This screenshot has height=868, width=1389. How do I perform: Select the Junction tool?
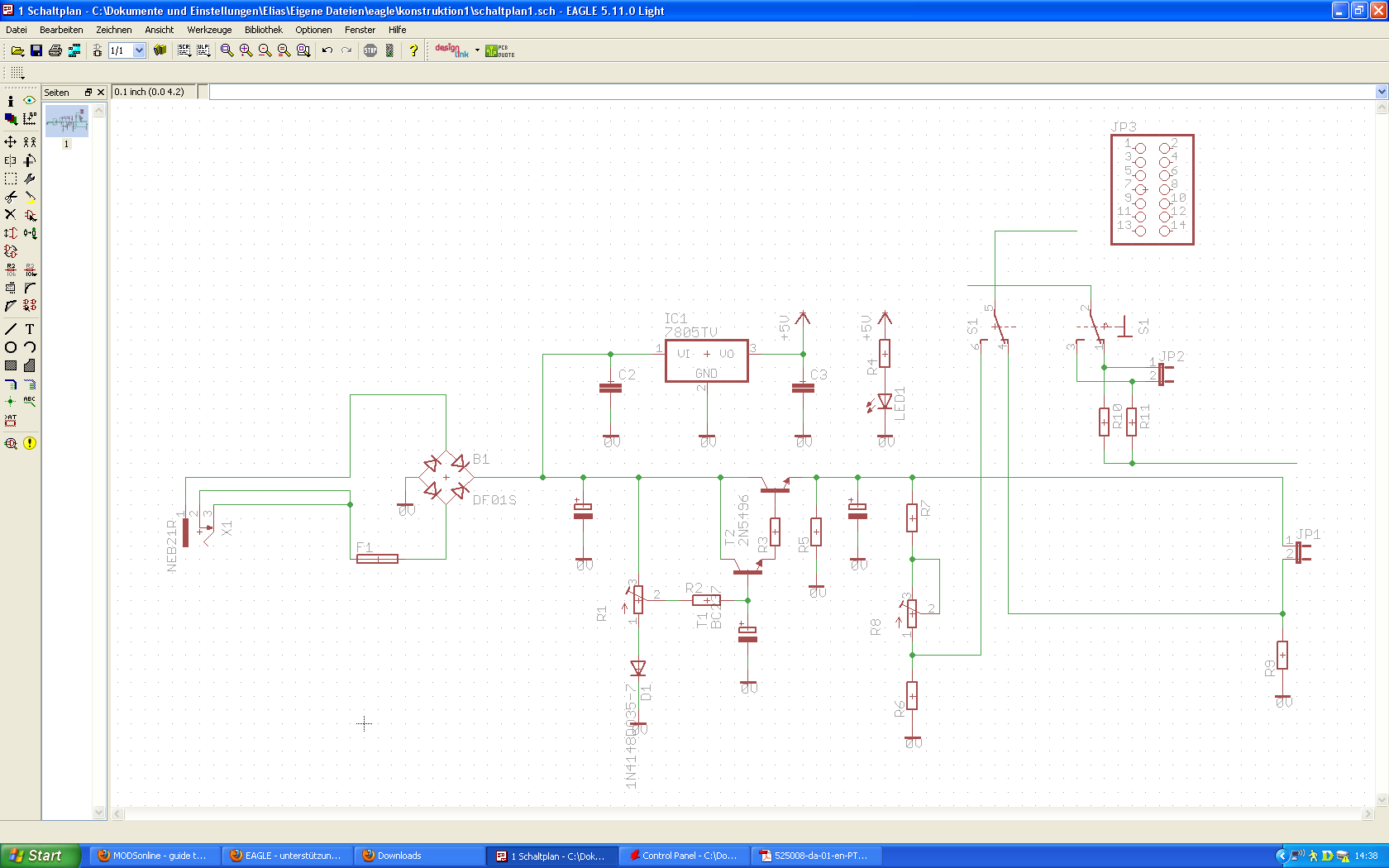tap(11, 402)
